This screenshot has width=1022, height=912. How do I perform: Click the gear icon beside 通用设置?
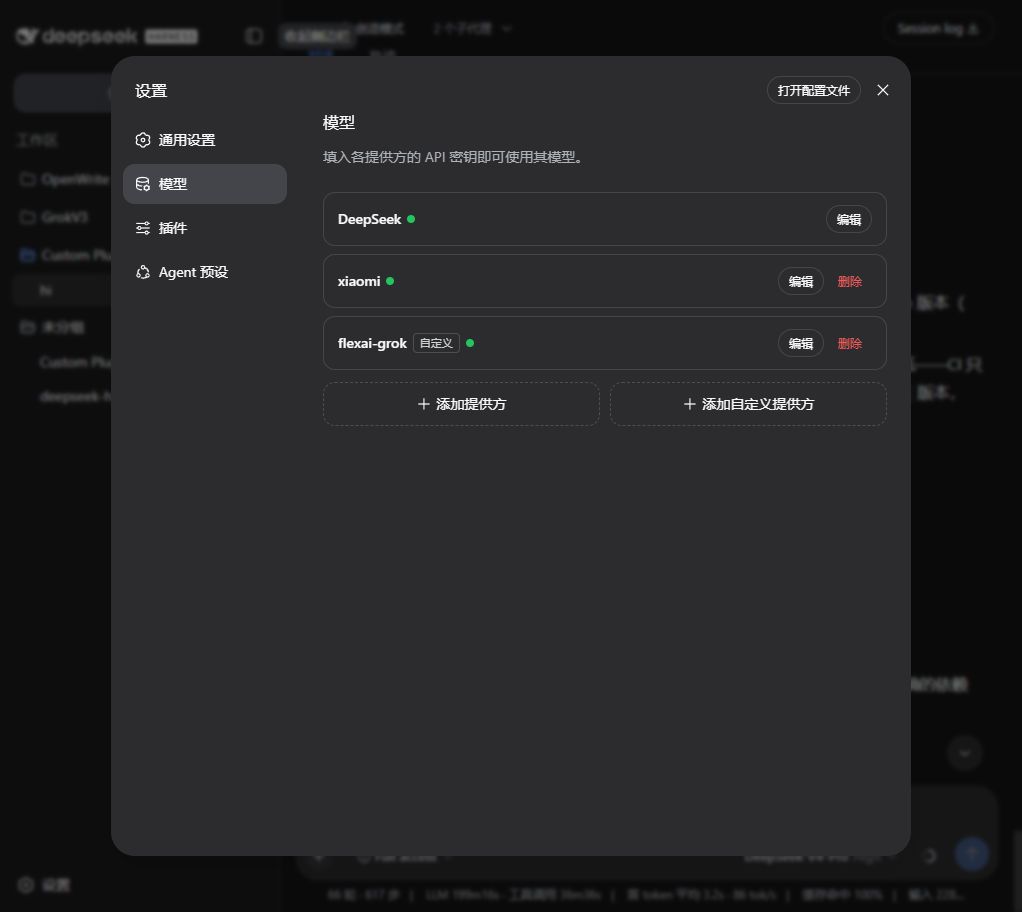[143, 140]
